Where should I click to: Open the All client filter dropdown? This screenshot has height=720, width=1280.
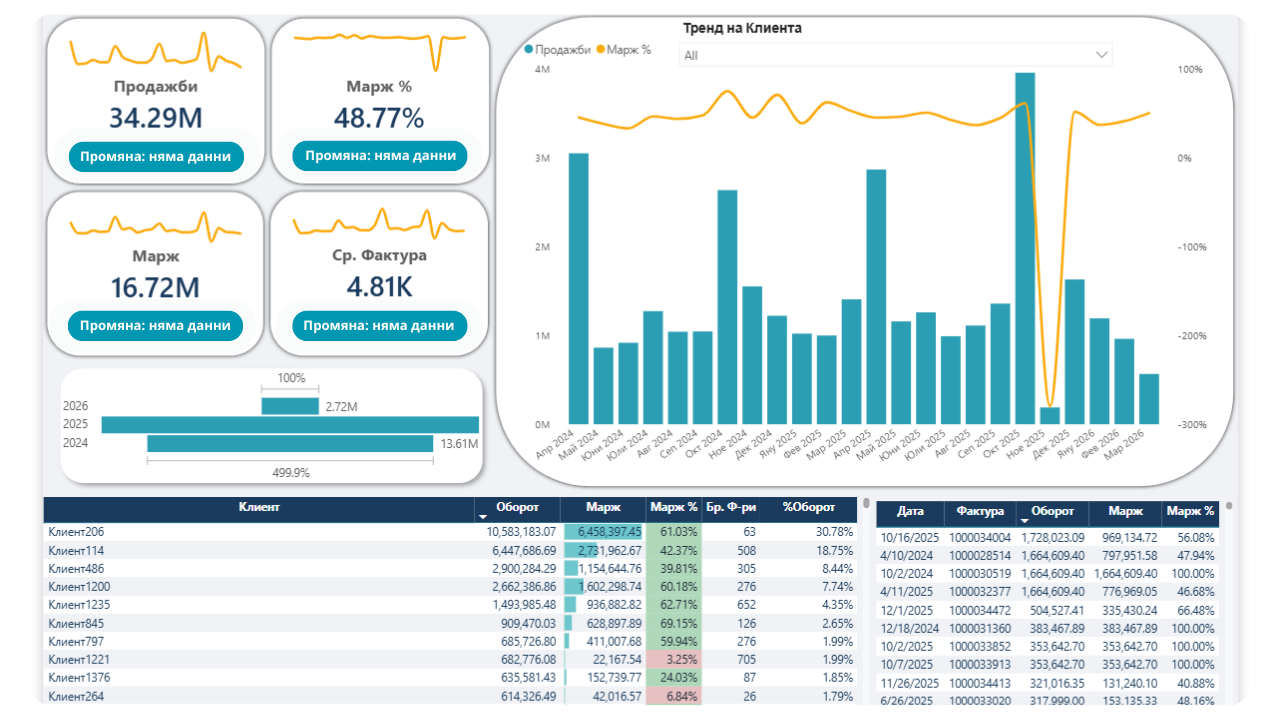895,55
